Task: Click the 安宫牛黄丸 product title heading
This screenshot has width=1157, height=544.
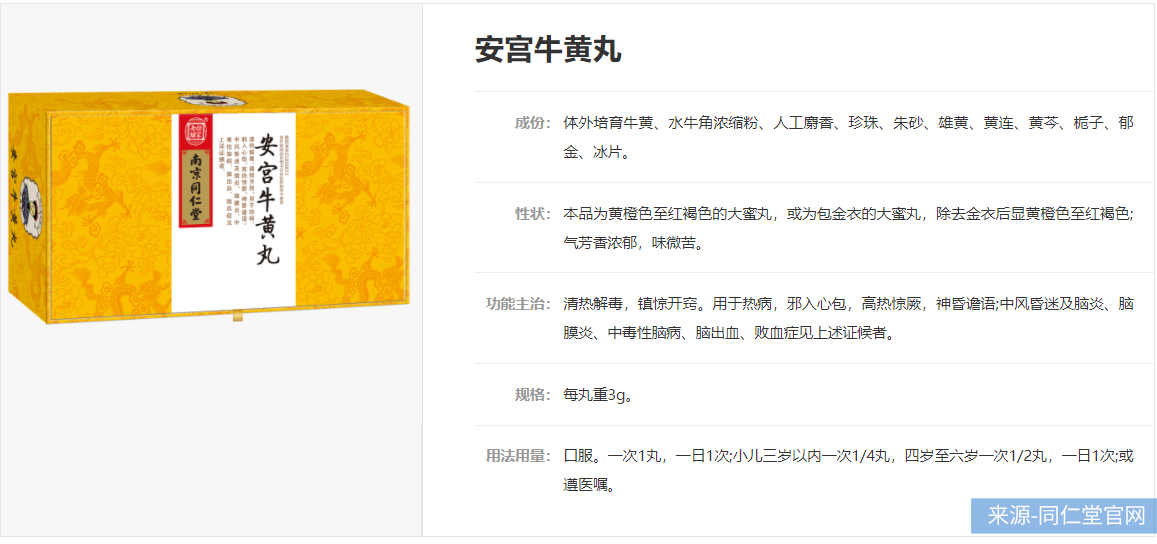Action: pyautogui.click(x=548, y=49)
